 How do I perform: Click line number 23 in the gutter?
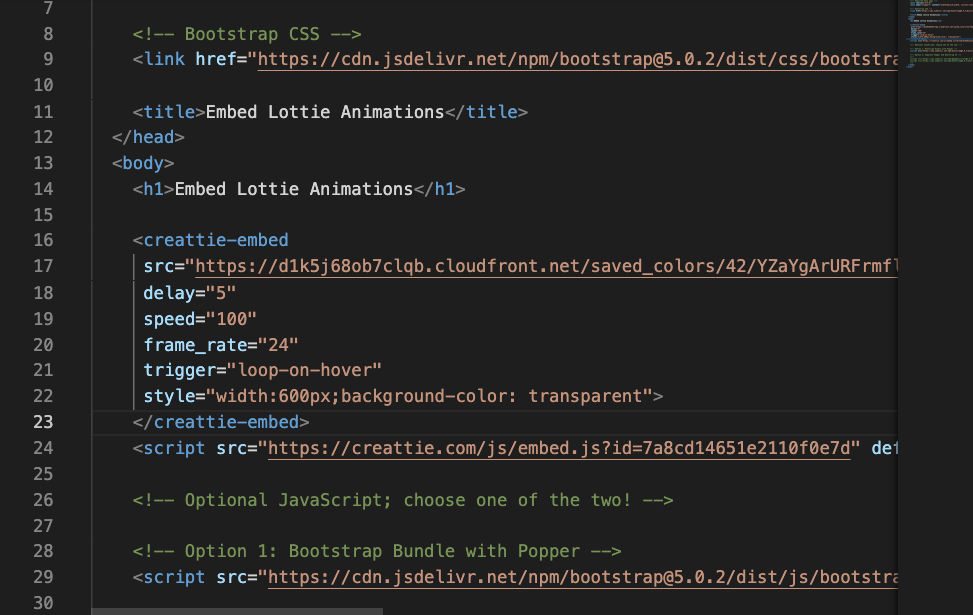tap(43, 422)
